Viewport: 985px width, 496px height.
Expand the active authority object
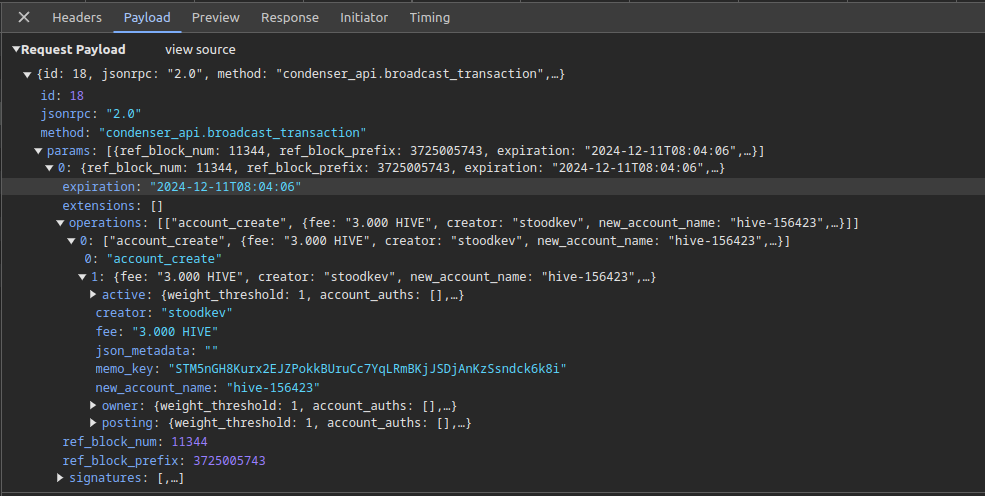pos(94,295)
